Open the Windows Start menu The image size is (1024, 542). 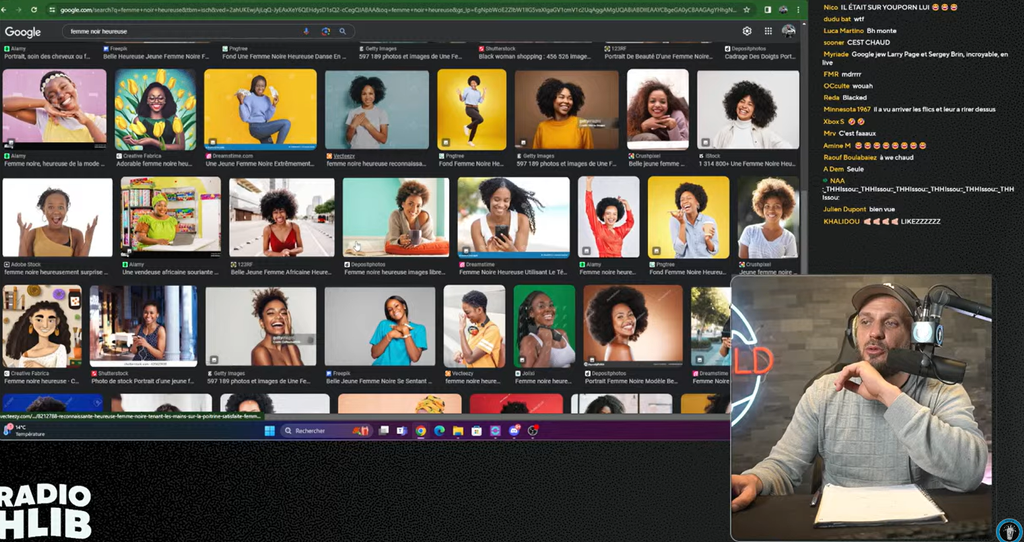tap(268, 431)
